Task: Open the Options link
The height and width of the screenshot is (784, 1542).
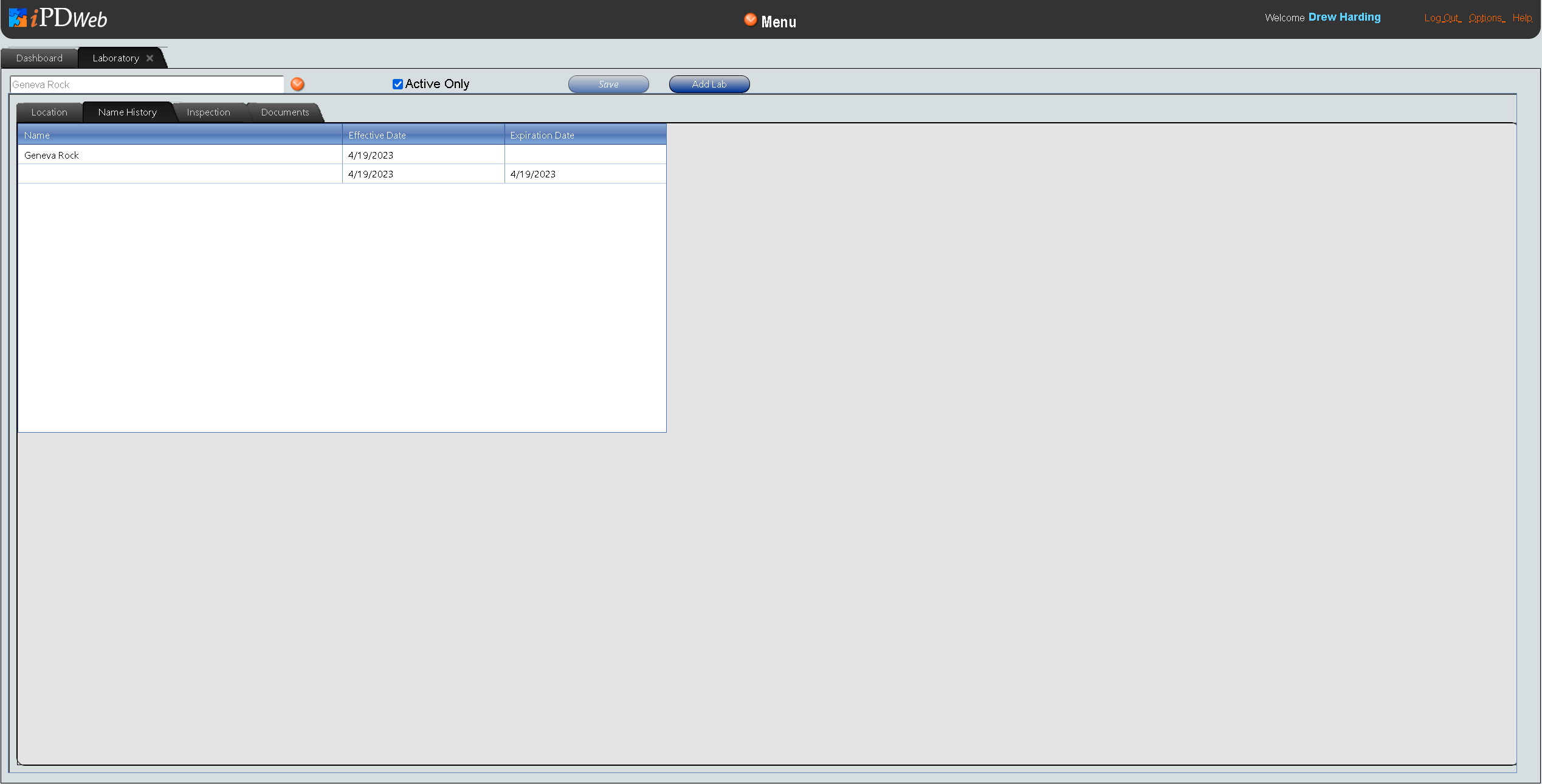Action: 1485,18
